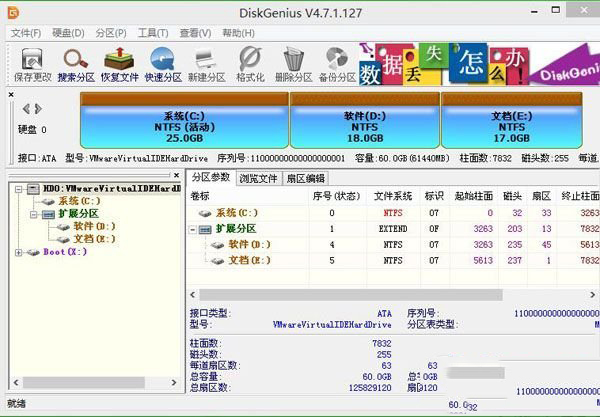600x417 pixels.
Task: Go to previous disk with left arrow
Action: coord(26,109)
